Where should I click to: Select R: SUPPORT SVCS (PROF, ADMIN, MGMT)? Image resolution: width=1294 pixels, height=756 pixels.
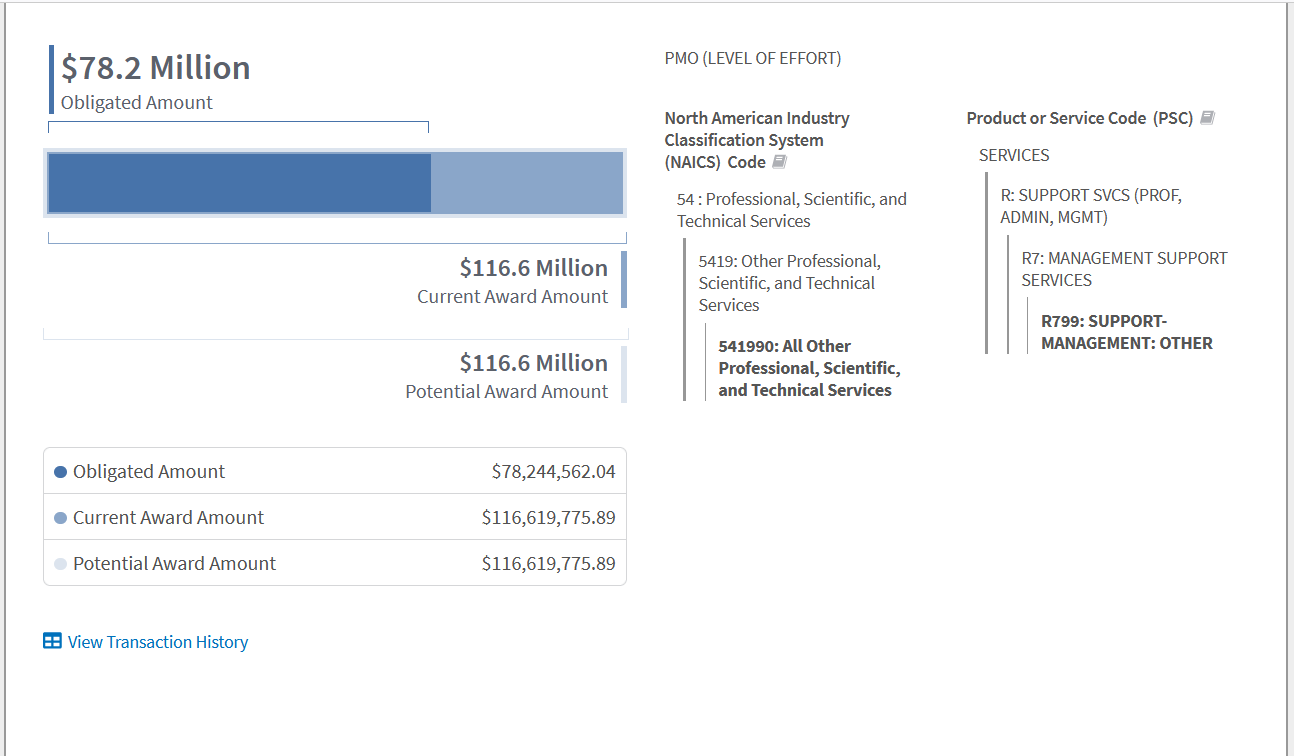coord(1091,206)
